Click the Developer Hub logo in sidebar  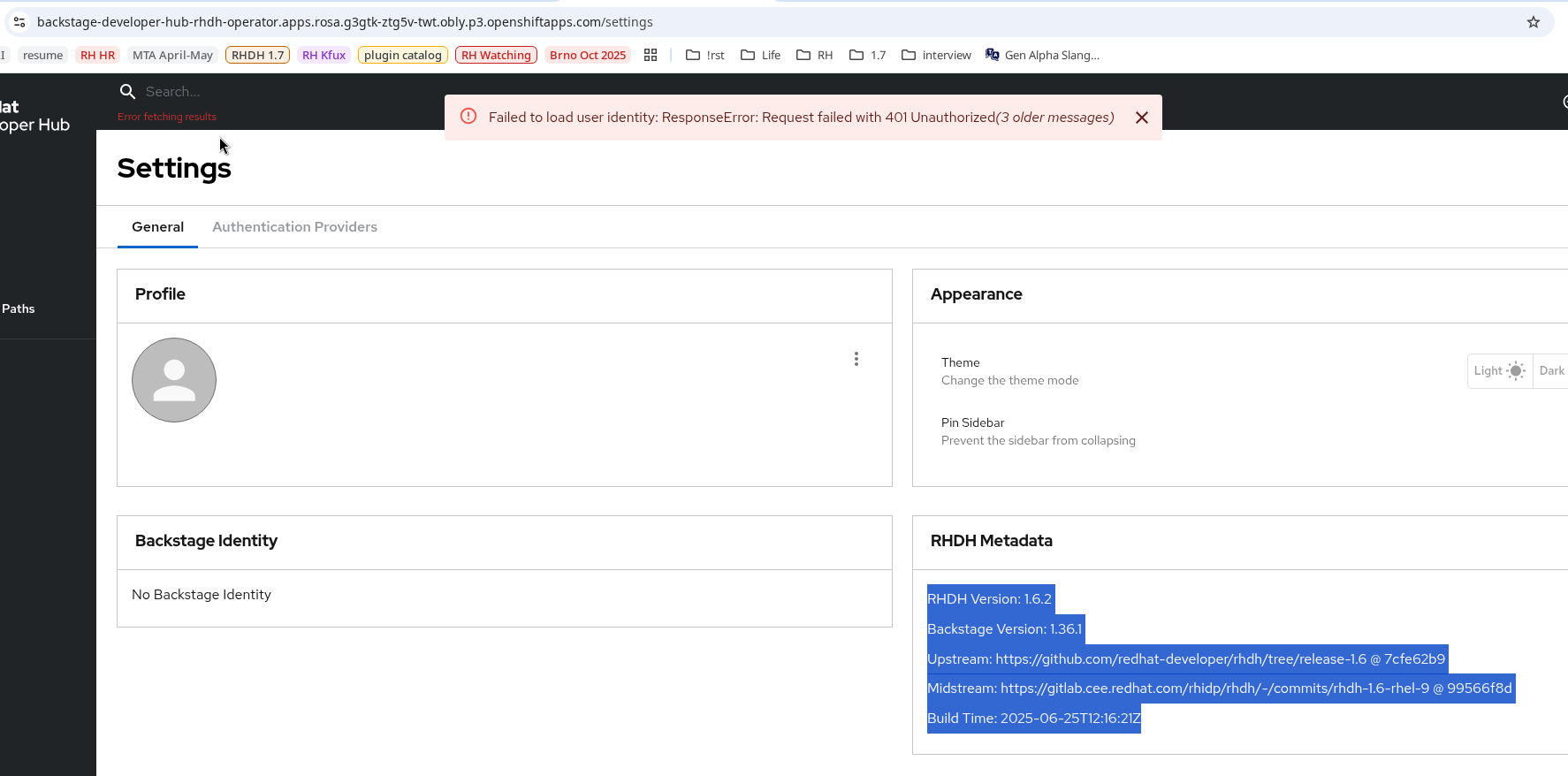coord(34,116)
